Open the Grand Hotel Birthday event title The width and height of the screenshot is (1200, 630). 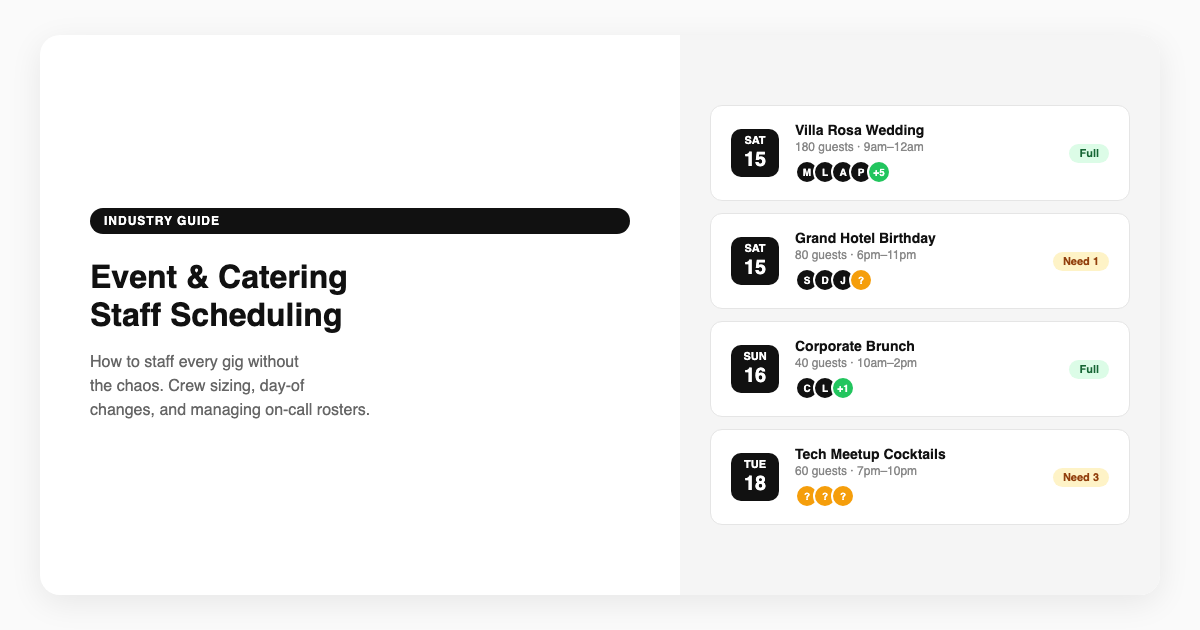865,238
